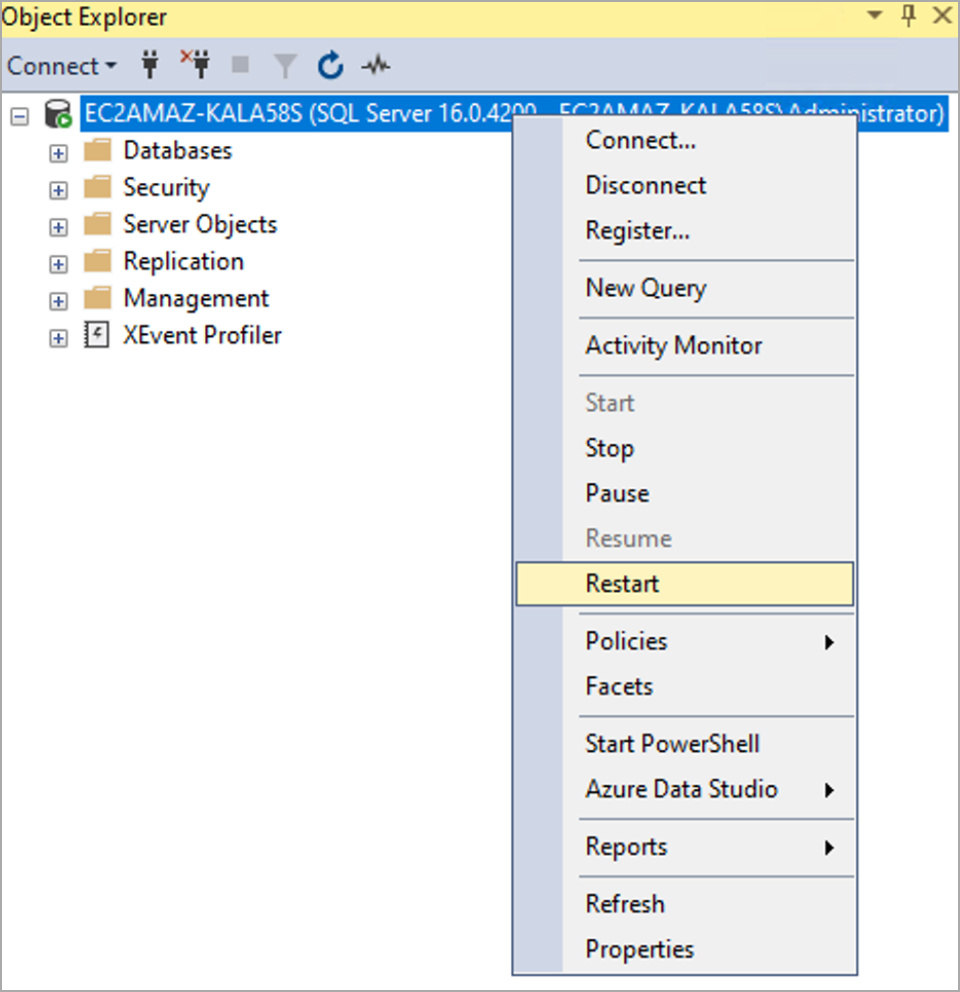Image resolution: width=960 pixels, height=992 pixels.
Task: Choose Stop from the context menu
Action: click(x=685, y=449)
